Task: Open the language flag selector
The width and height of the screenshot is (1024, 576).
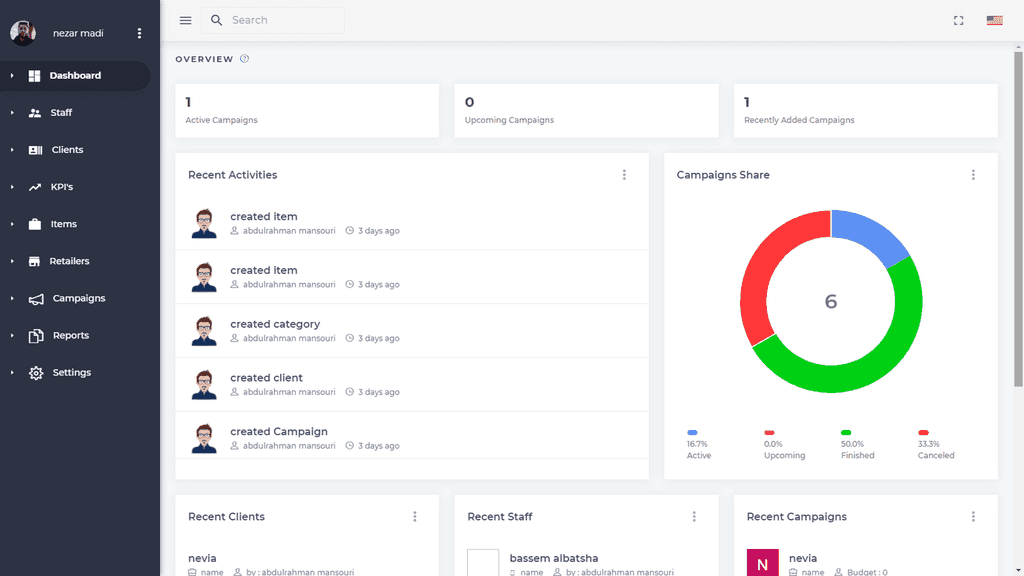Action: 995,20
